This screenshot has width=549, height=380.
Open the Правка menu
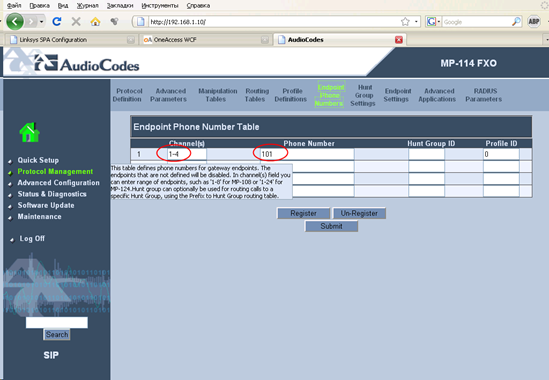tap(39, 5)
